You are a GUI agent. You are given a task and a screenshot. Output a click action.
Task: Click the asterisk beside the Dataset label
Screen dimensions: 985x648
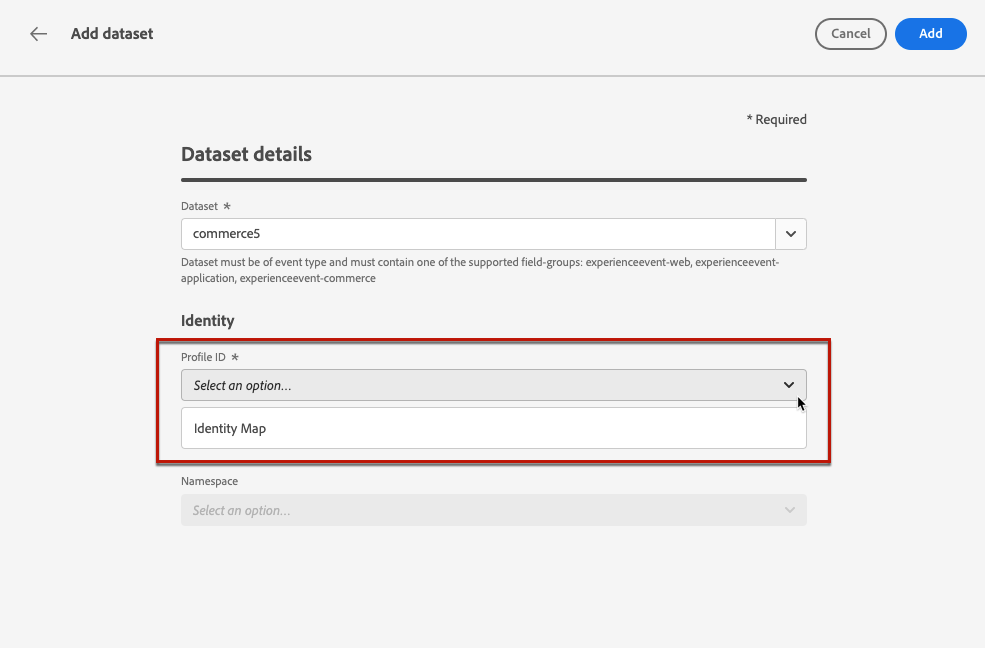coord(227,206)
